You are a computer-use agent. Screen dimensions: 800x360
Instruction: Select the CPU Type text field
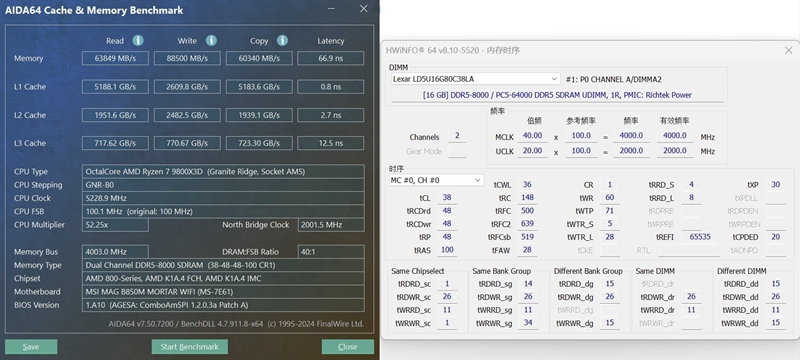coord(223,171)
